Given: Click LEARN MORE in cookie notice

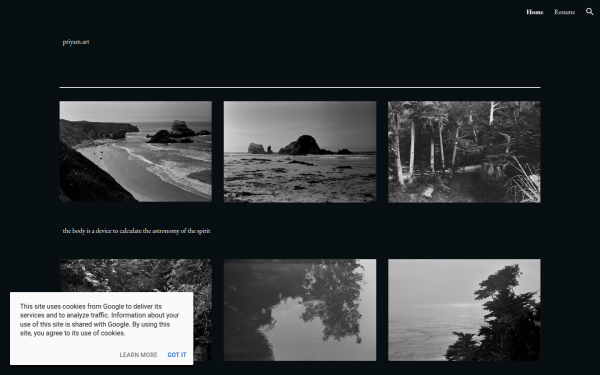Looking at the screenshot, I should point(138,355).
